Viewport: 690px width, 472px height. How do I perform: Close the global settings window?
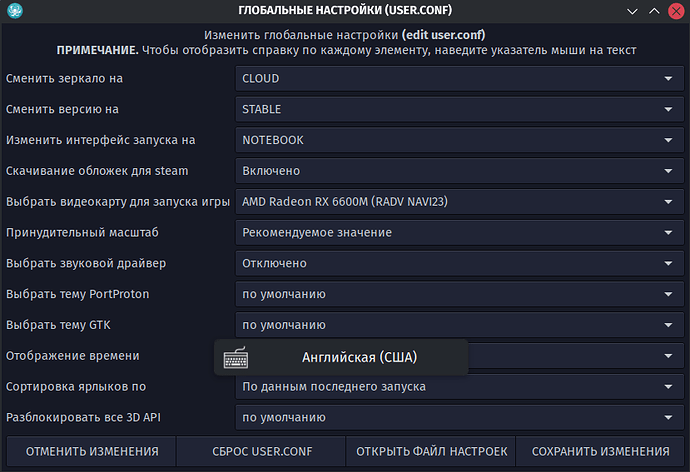point(676,11)
